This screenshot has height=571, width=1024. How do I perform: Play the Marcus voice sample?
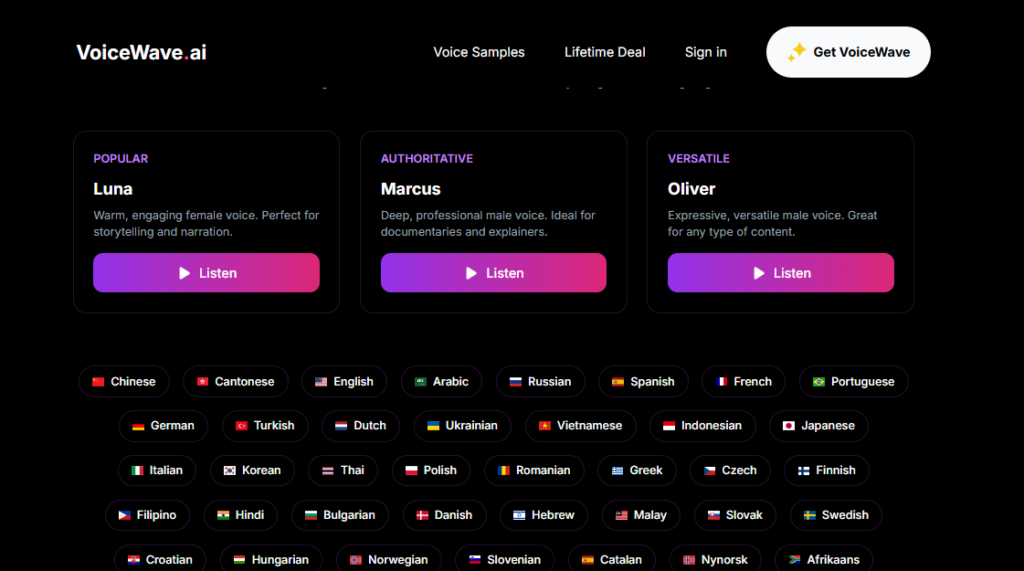click(x=494, y=272)
